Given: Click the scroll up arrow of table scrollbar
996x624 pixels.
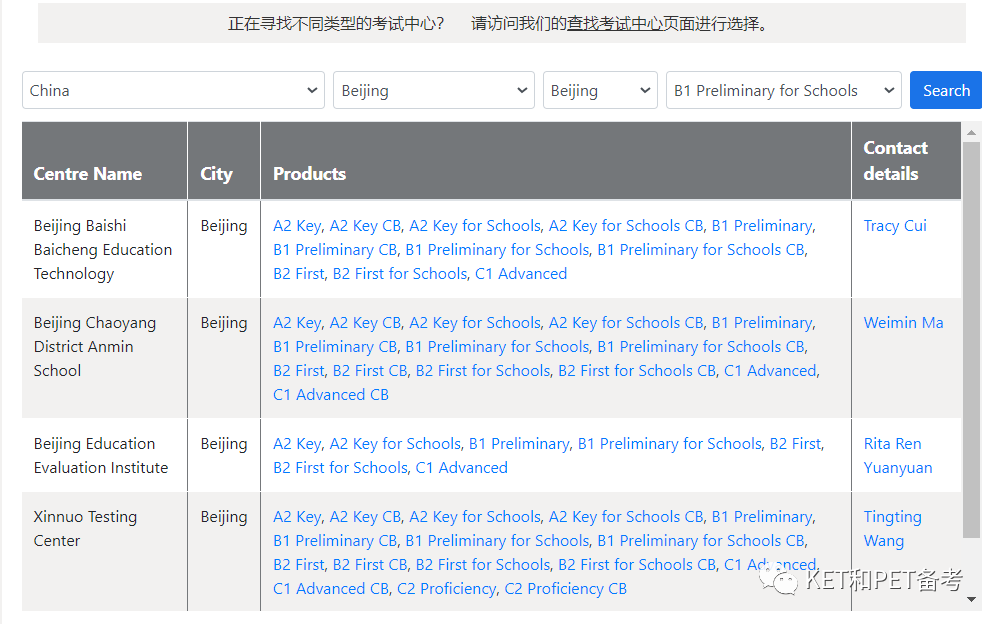Looking at the screenshot, I should (971, 132).
